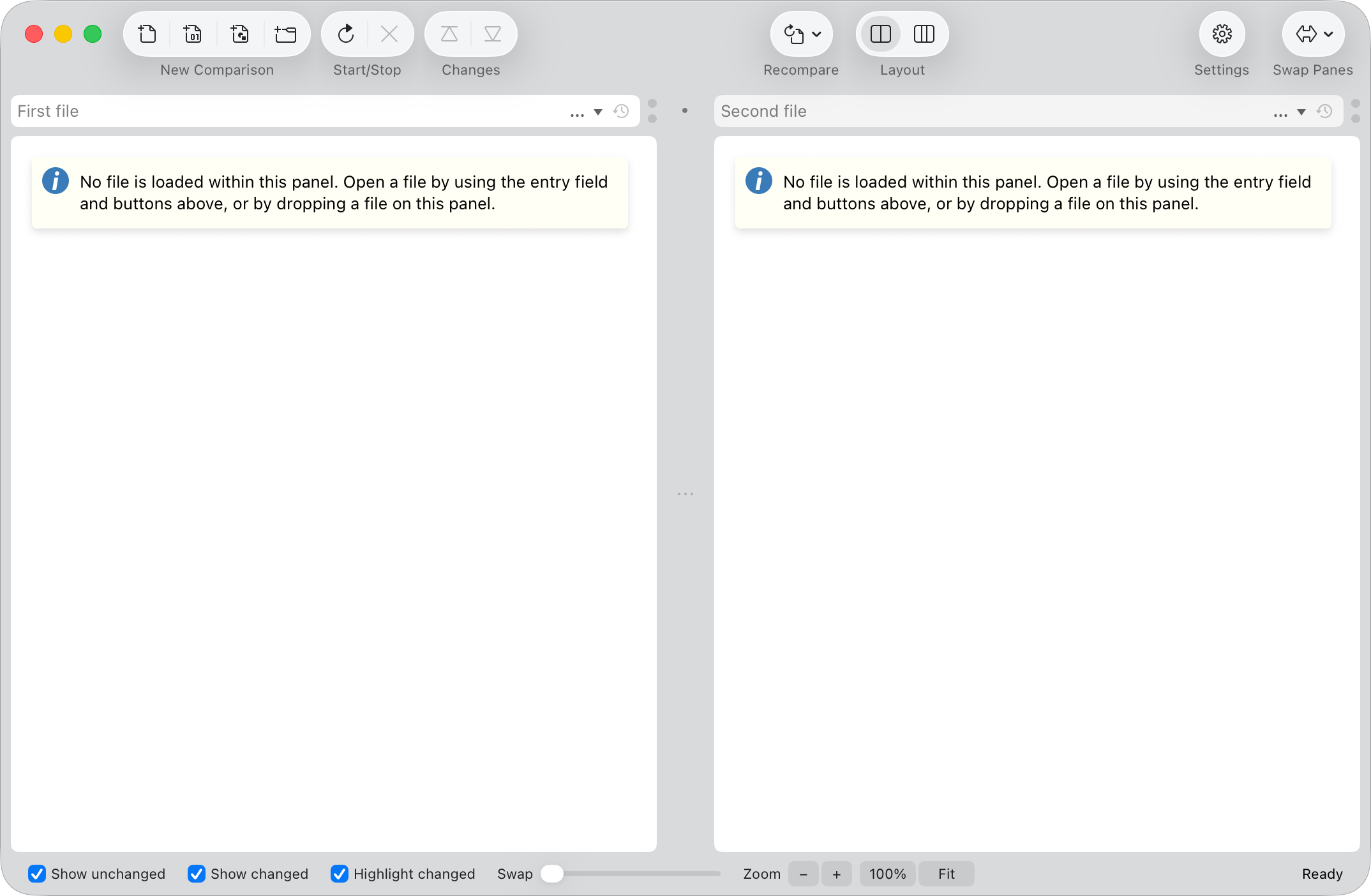The width and height of the screenshot is (1371, 896).
Task: Click the Stop comparison X icon
Action: coord(389,34)
